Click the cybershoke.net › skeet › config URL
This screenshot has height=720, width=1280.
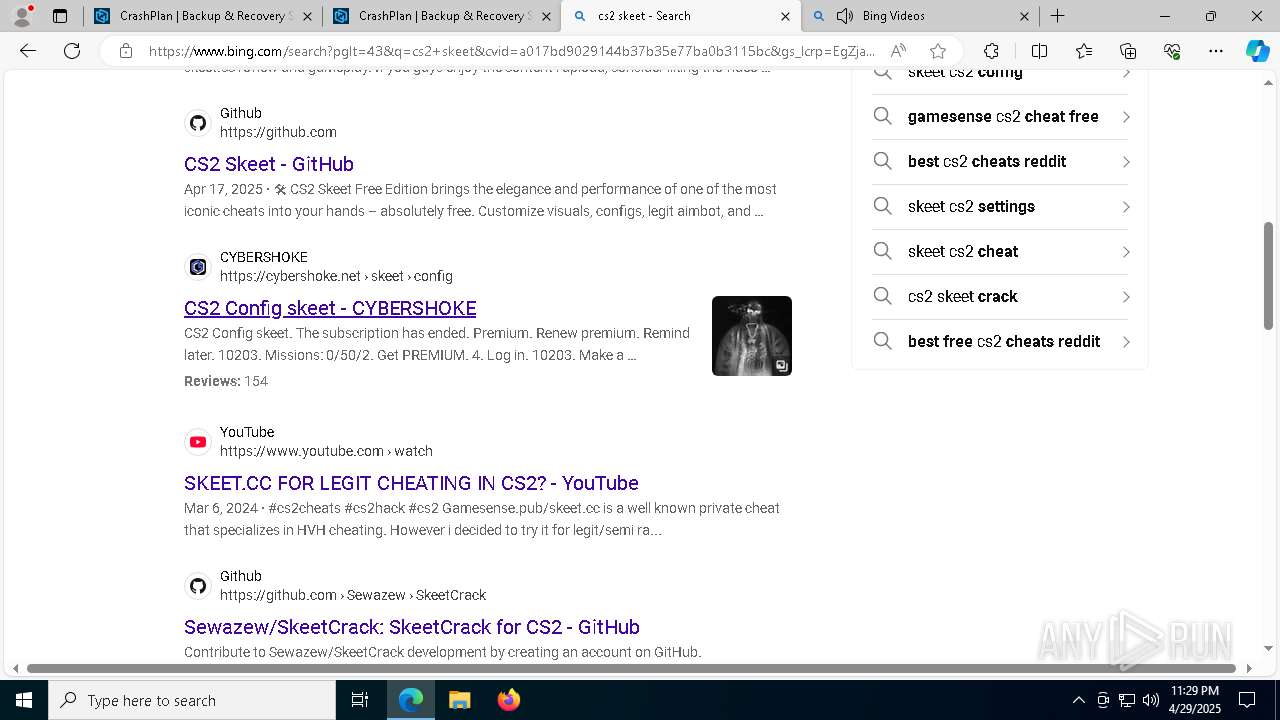click(336, 276)
